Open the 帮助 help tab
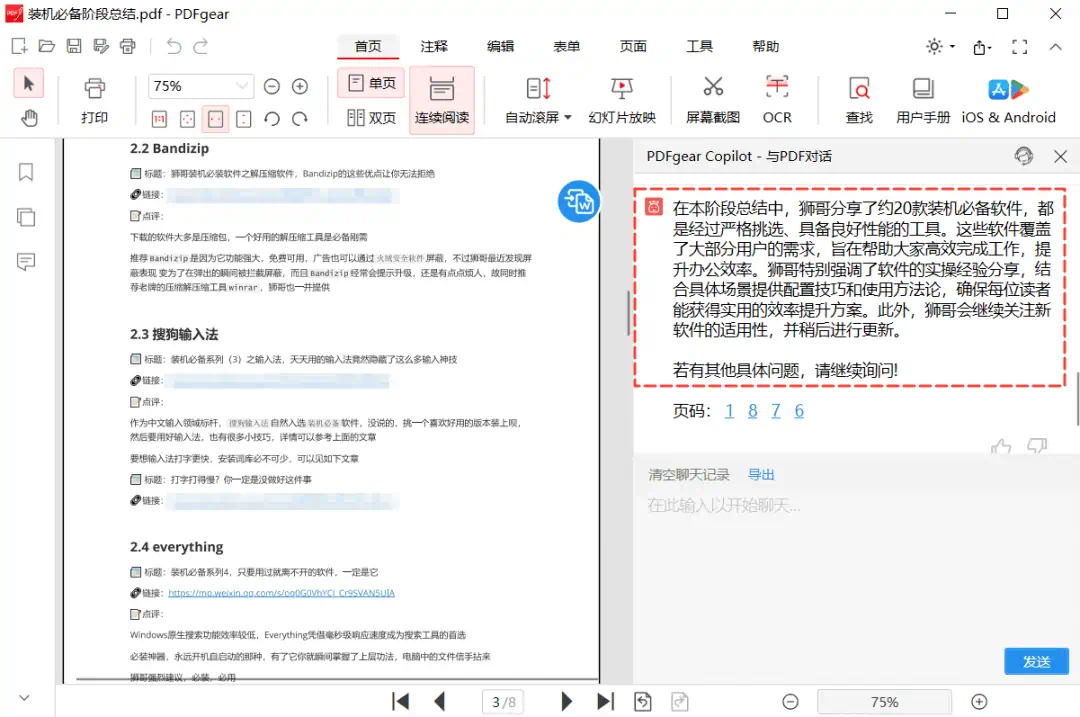 [x=765, y=46]
